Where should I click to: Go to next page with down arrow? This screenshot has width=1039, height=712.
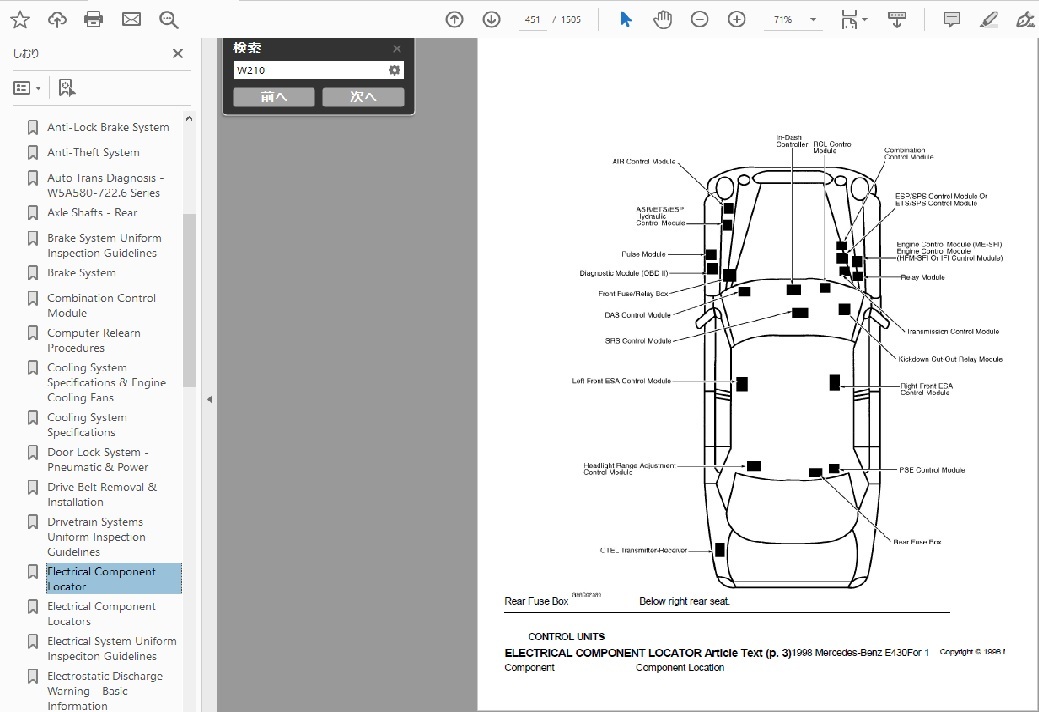(491, 19)
